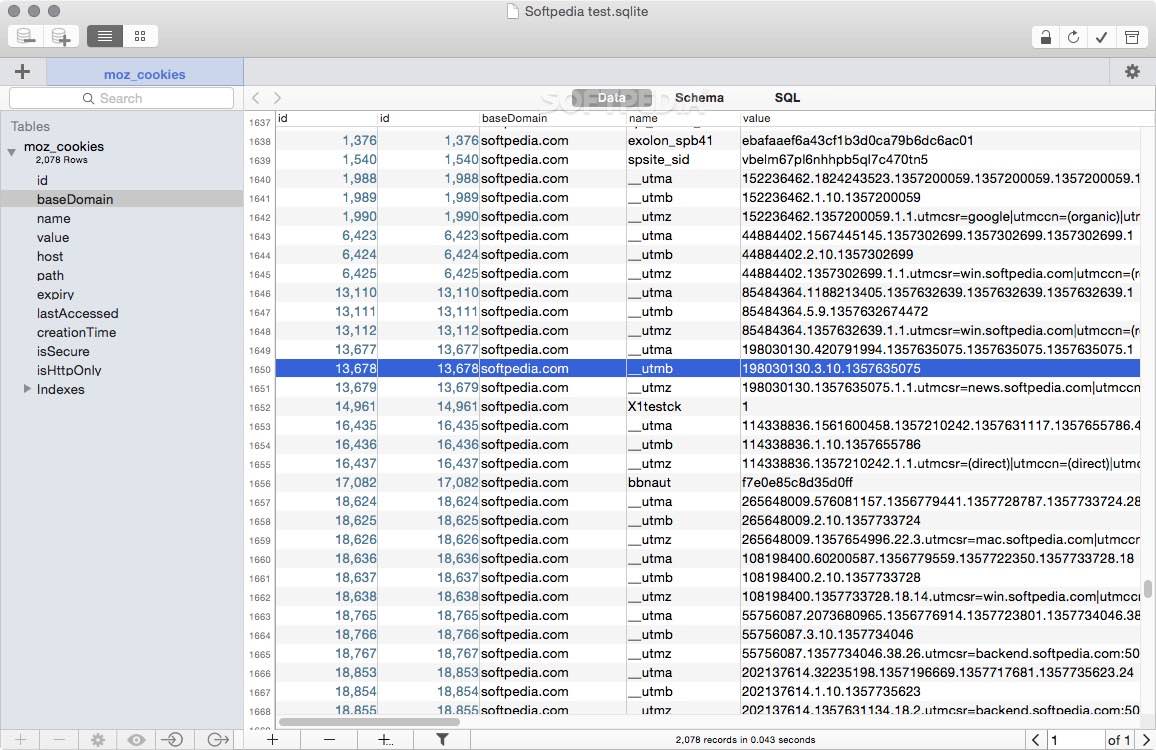Click the page number field
This screenshot has height=750, width=1156.
(1076, 740)
